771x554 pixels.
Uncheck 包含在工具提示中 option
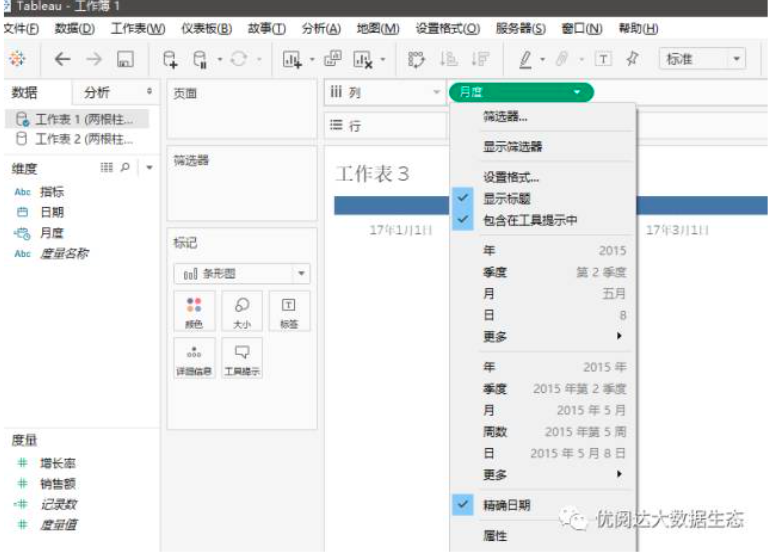click(x=529, y=219)
